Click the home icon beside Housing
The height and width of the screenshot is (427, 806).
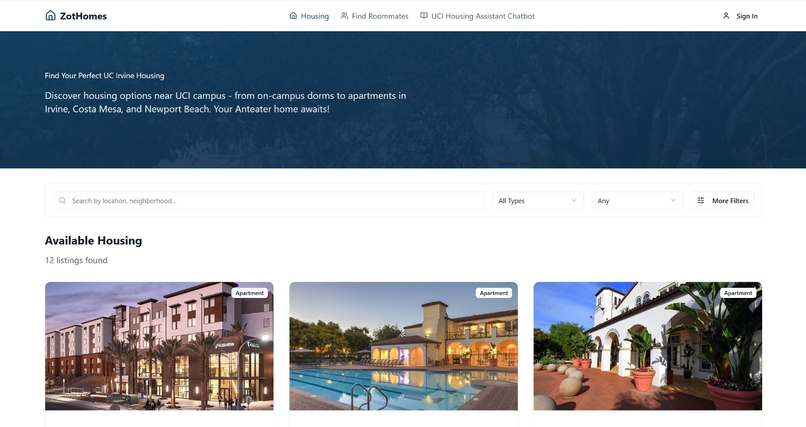[x=293, y=16]
